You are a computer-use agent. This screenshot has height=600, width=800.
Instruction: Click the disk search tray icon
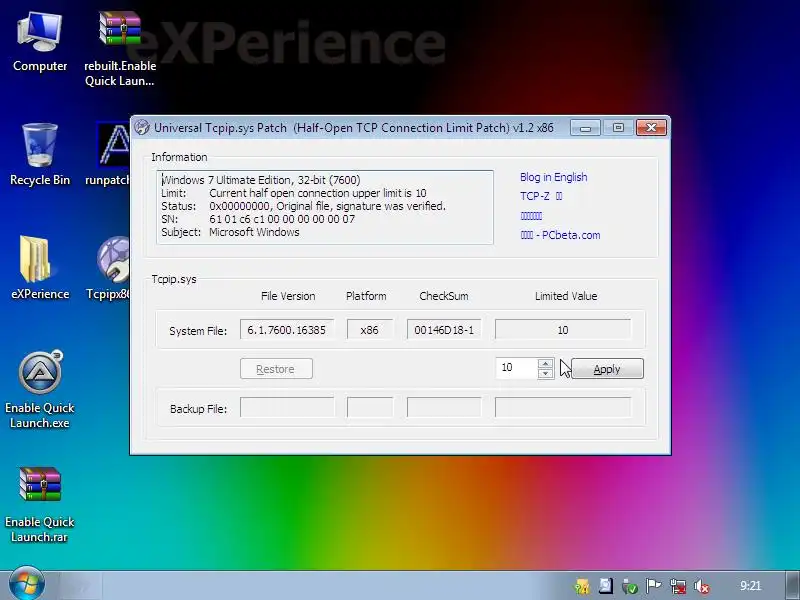[606, 586]
